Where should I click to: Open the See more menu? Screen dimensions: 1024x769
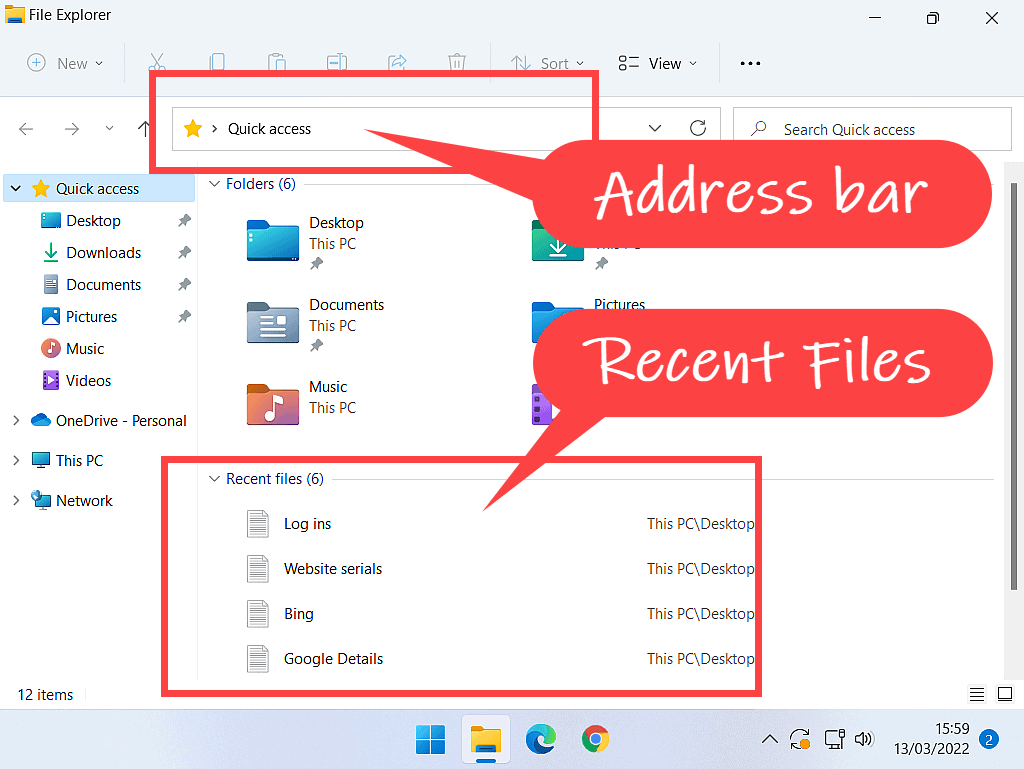click(750, 63)
